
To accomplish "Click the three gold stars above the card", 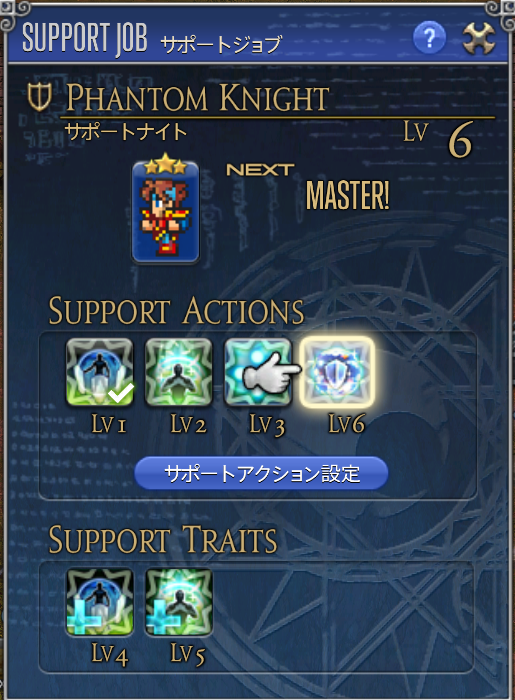I will pyautogui.click(x=166, y=164).
